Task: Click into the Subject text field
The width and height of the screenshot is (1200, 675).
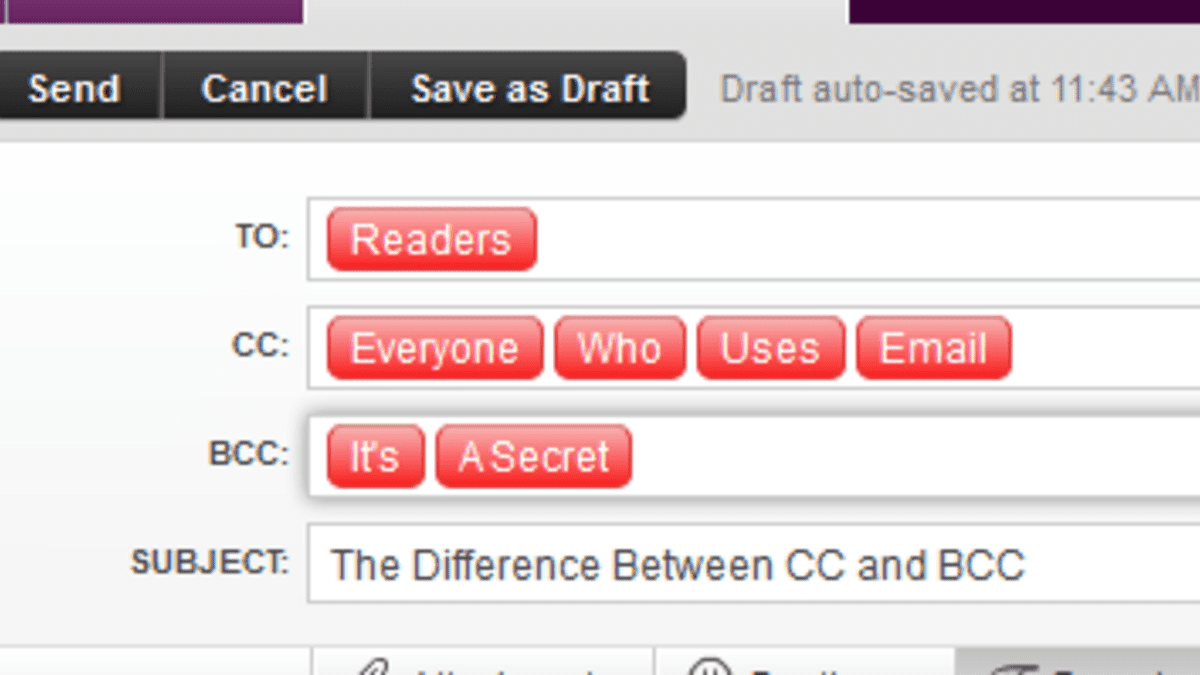Action: click(x=754, y=564)
